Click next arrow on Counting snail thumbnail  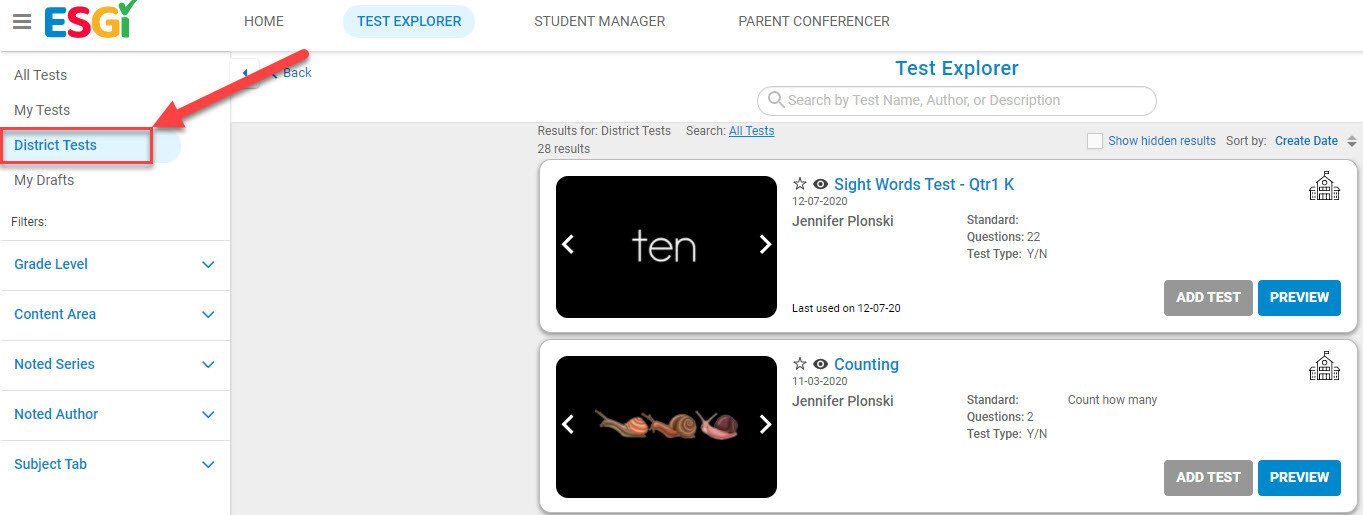coord(765,424)
